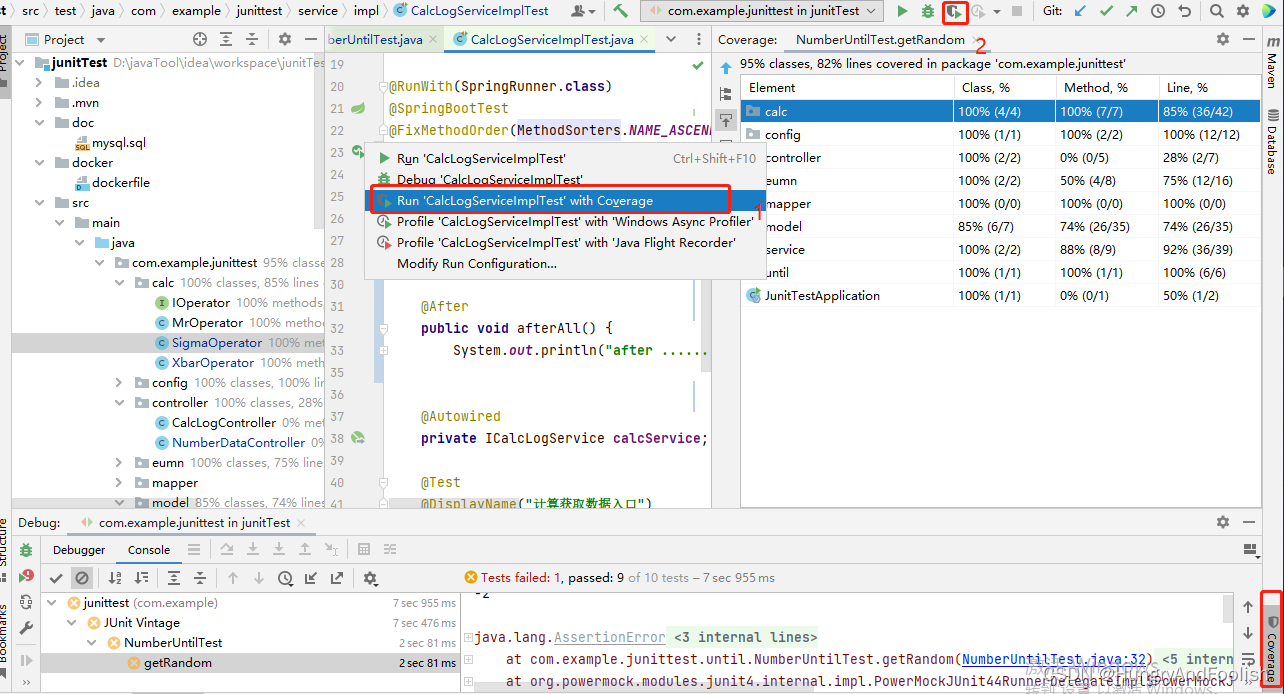Show Git history clock icon
Image resolution: width=1284 pixels, height=694 pixels.
(x=1158, y=11)
